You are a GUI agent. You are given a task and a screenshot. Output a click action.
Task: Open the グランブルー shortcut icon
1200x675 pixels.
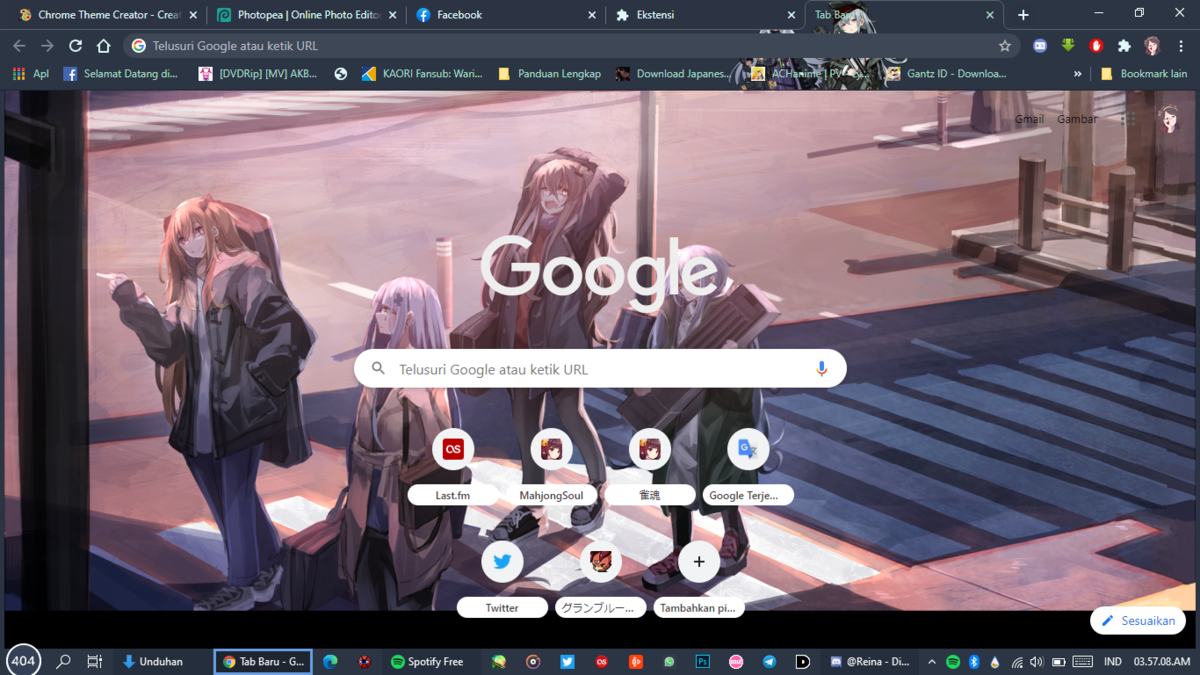600,562
